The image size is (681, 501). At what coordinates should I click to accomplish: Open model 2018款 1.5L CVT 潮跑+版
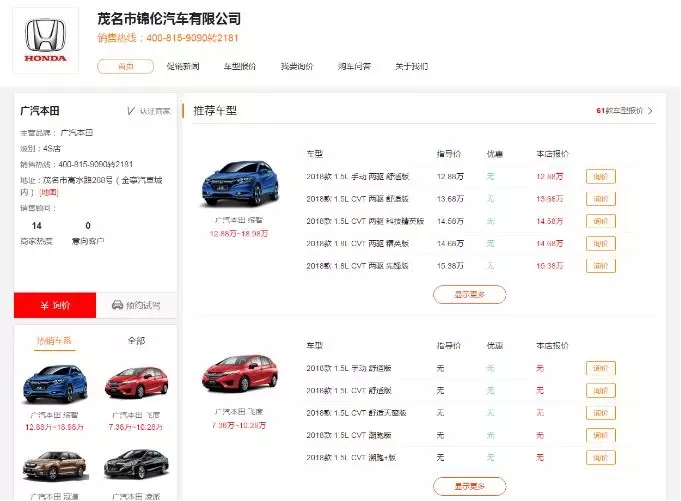click(351, 458)
